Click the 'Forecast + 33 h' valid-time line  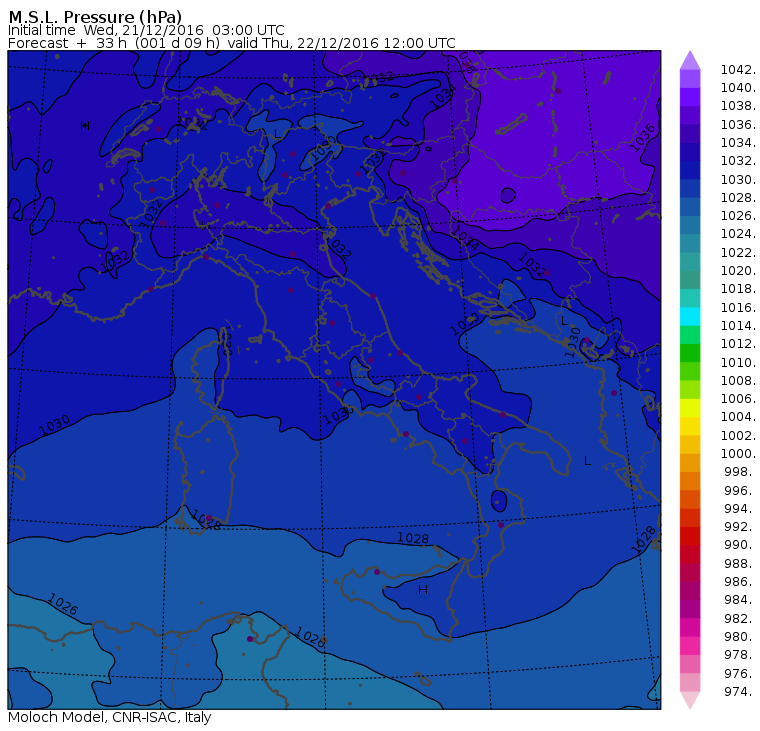click(x=232, y=43)
